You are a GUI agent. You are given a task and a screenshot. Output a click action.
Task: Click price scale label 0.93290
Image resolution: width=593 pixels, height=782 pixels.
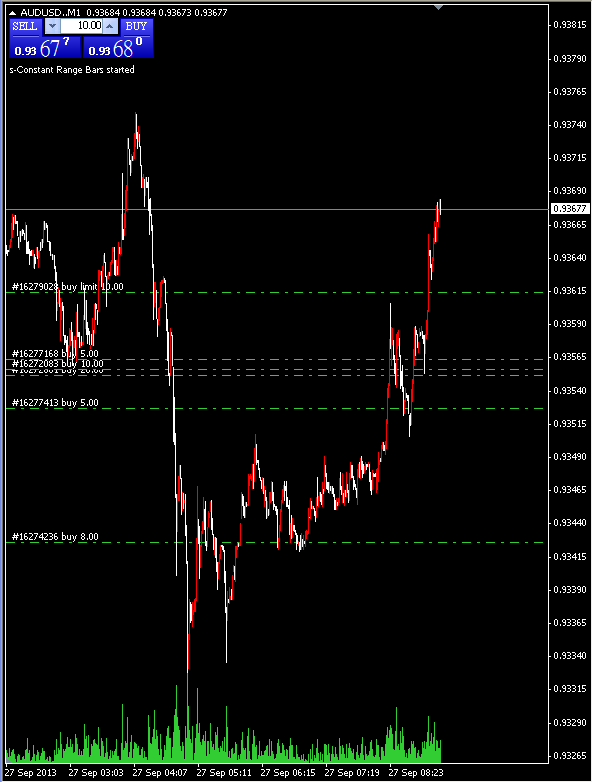pos(570,723)
